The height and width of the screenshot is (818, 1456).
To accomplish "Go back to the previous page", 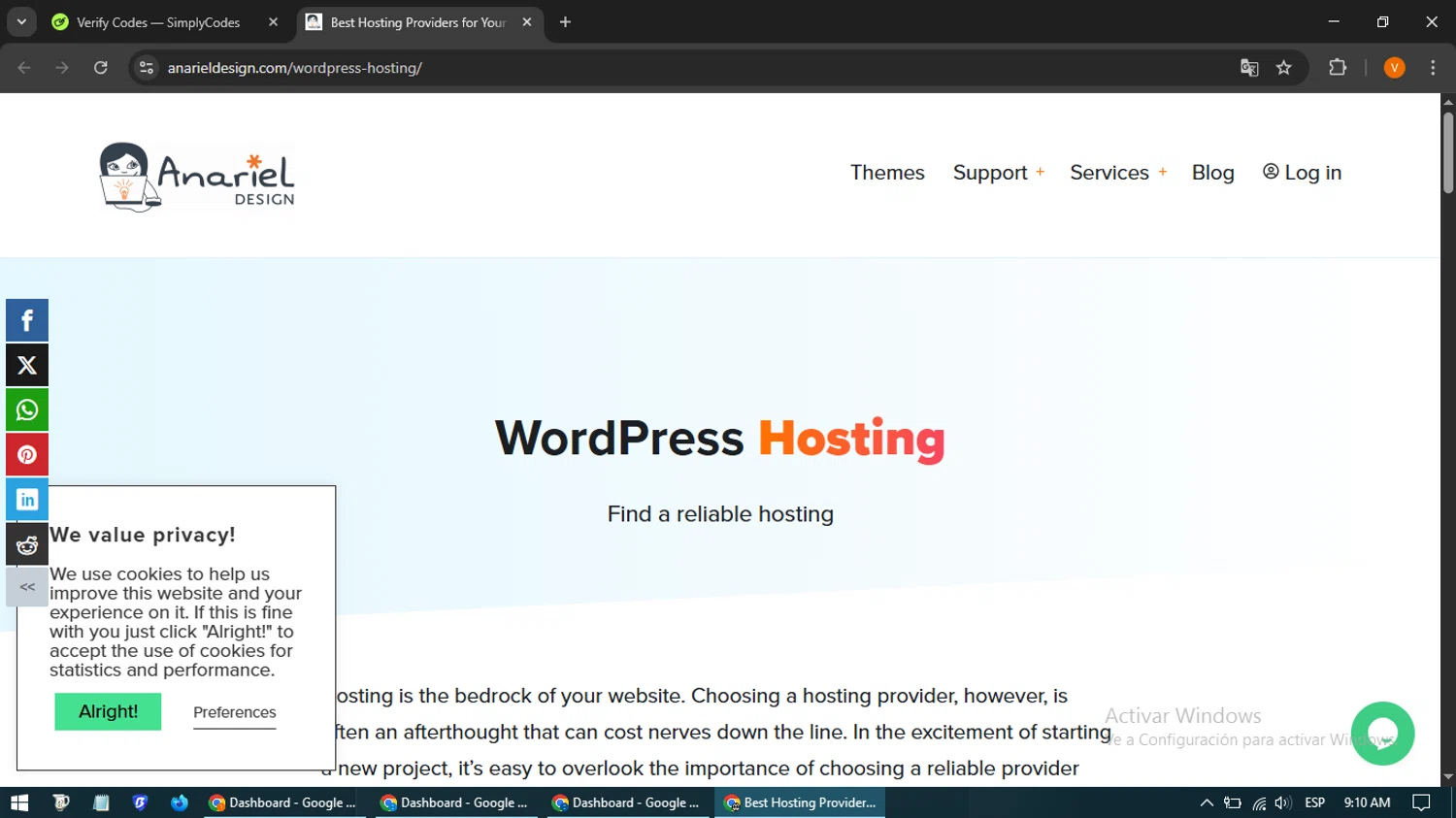I will pyautogui.click(x=24, y=68).
